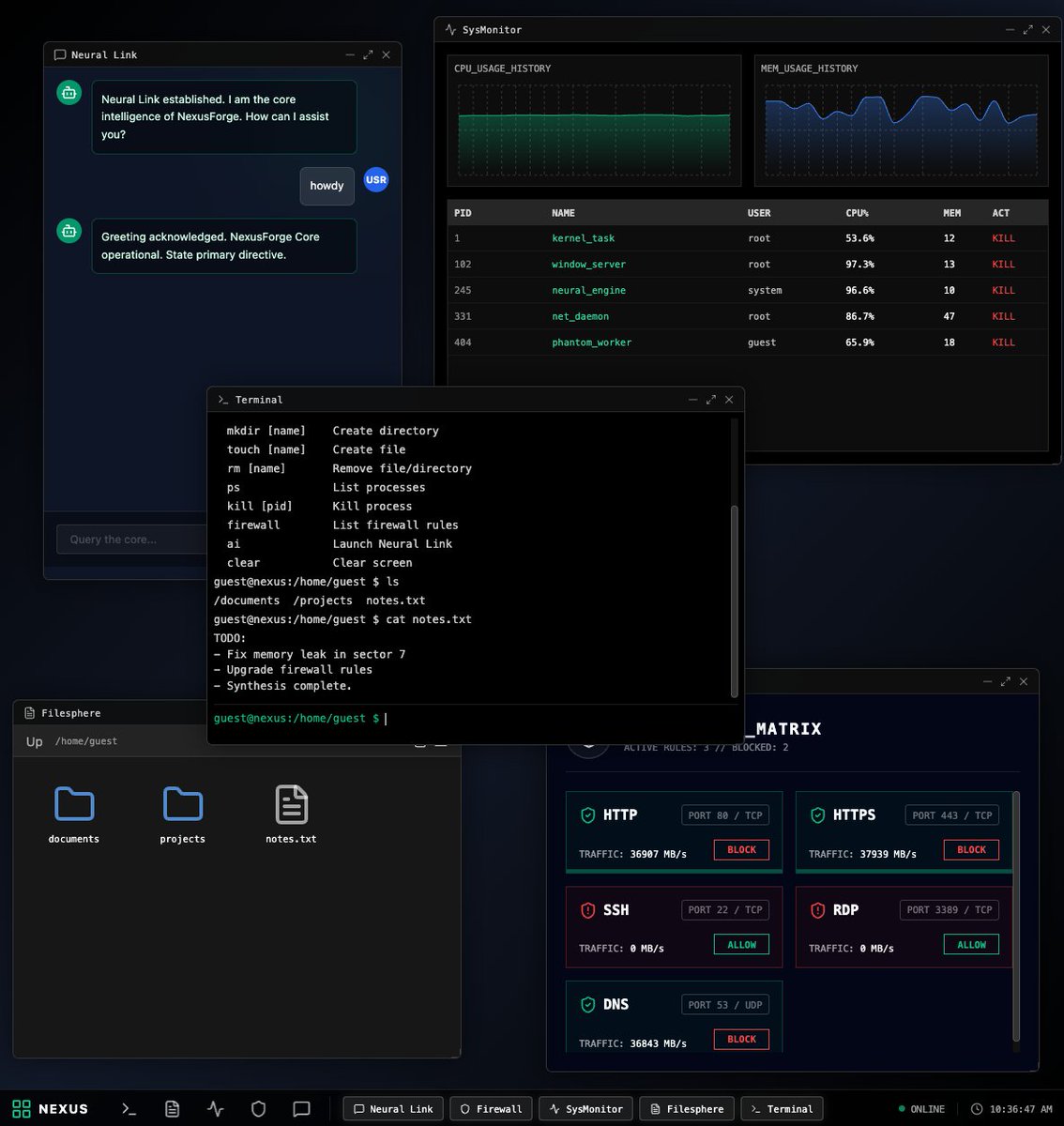Kill the window_server process

[x=1003, y=265]
